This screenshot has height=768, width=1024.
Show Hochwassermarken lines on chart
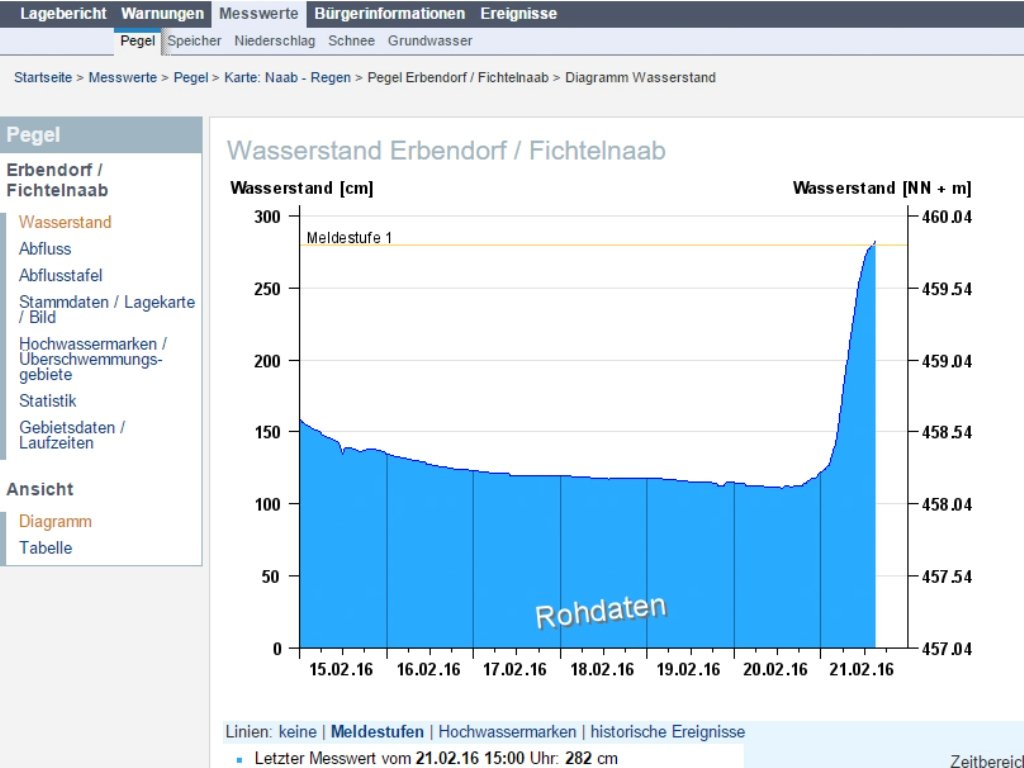507,732
